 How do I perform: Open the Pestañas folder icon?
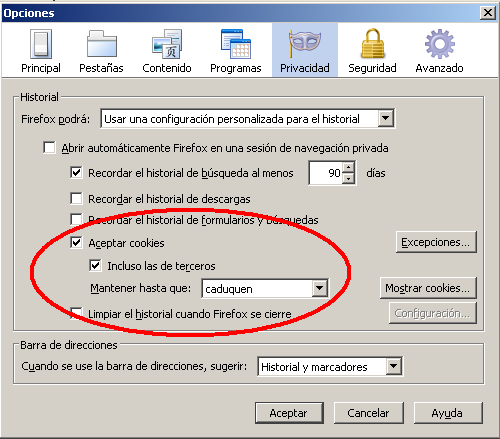coord(101,44)
